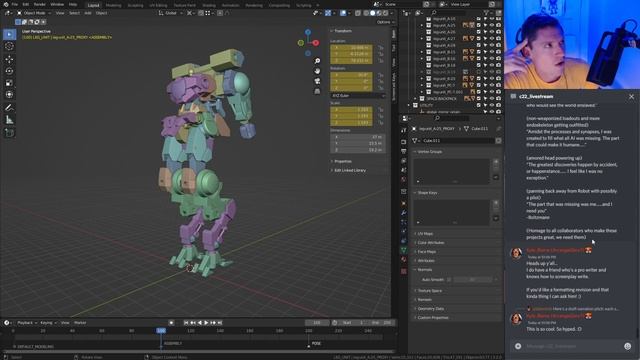Image resolution: width=640 pixels, height=360 pixels.
Task: Select rendered viewport shading mode
Action: coord(386,13)
